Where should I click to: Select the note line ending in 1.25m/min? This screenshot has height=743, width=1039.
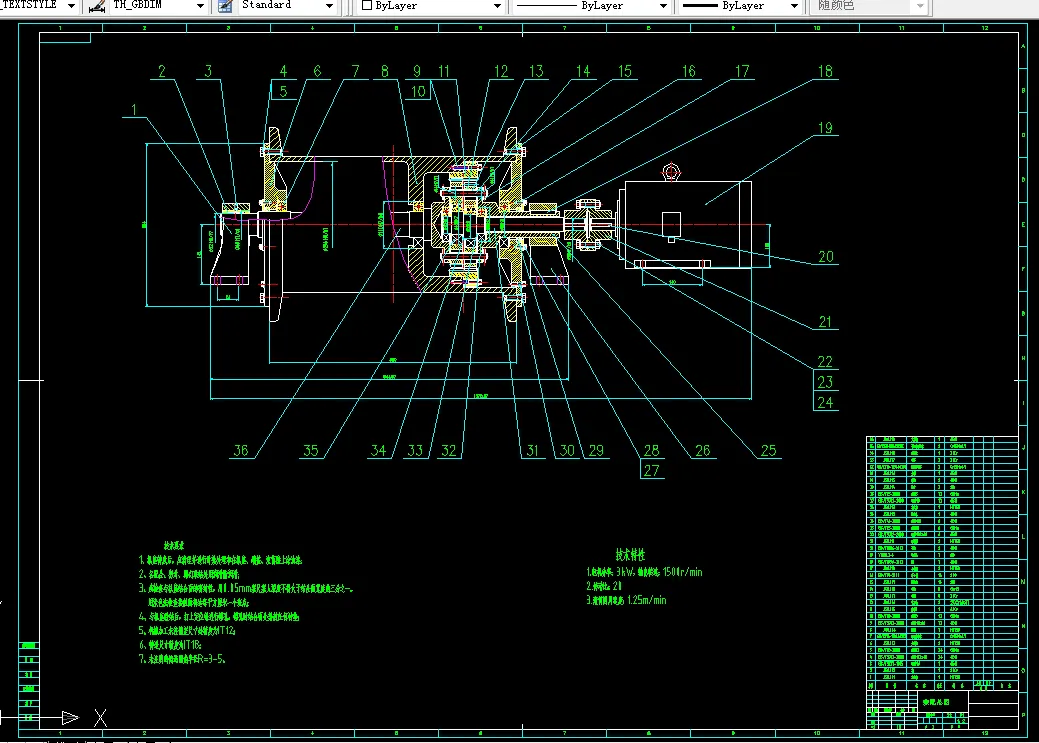pos(626,600)
